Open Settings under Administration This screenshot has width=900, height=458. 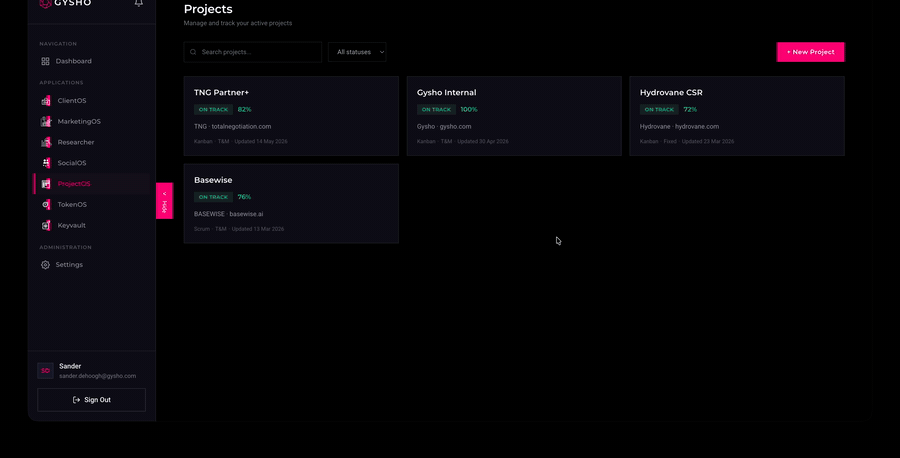point(69,265)
